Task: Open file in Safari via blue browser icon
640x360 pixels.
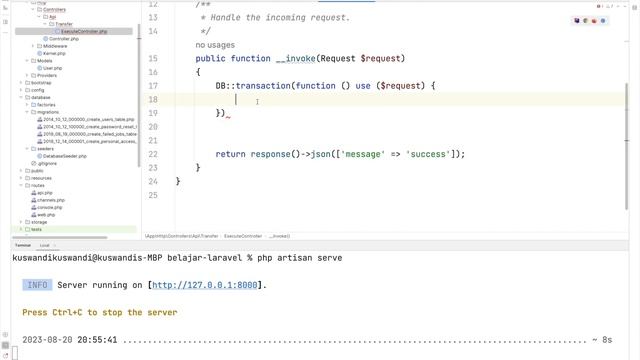Action: click(603, 20)
